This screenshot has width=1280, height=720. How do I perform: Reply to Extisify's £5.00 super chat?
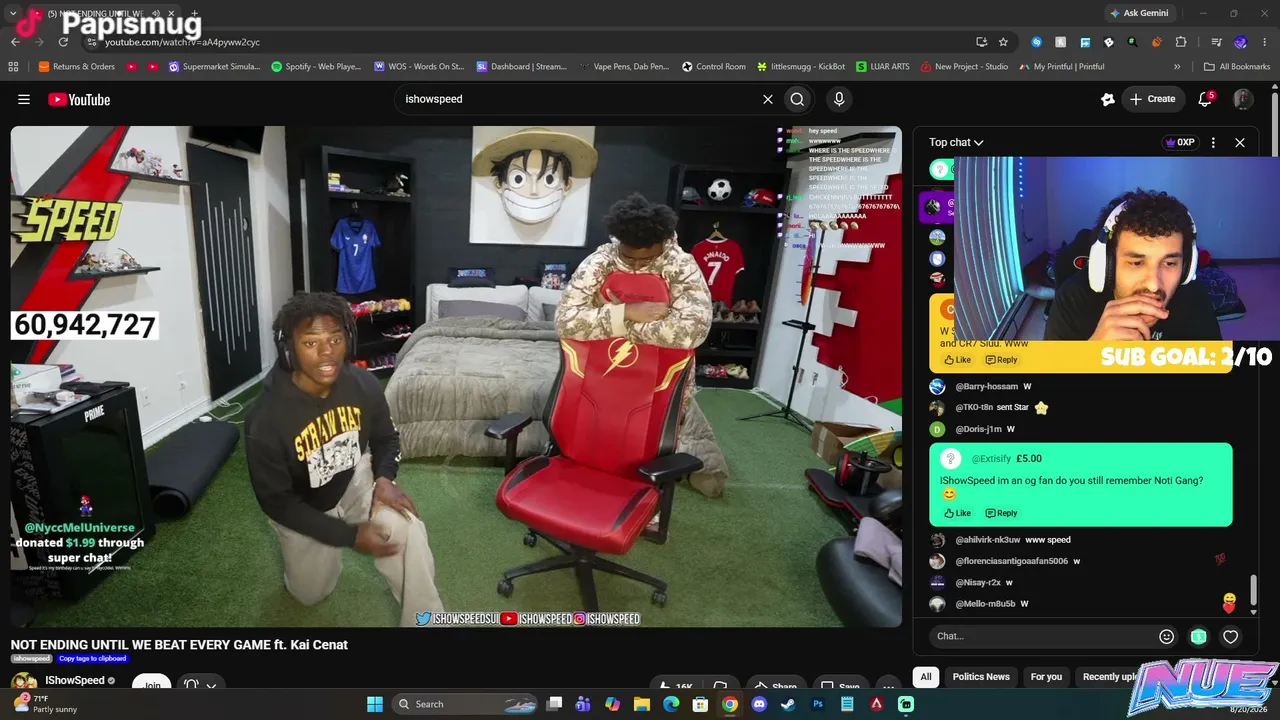tap(1001, 513)
